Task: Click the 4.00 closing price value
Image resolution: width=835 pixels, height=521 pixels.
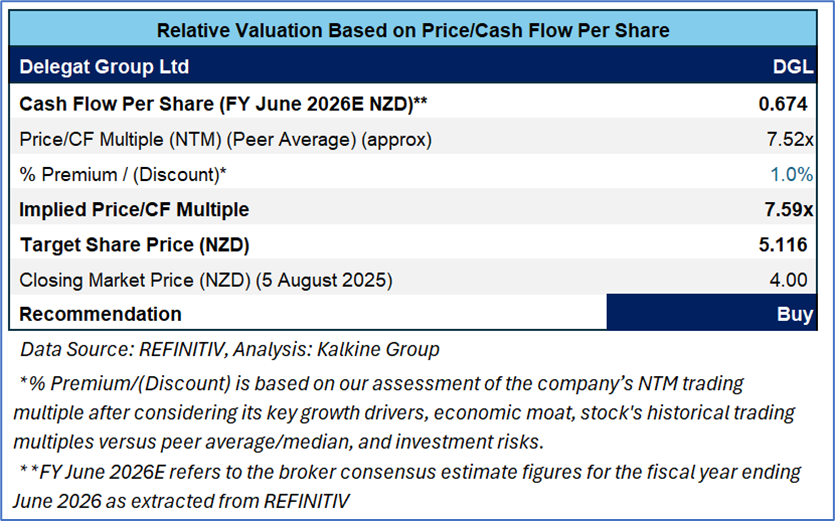Action: pyautogui.click(x=795, y=280)
